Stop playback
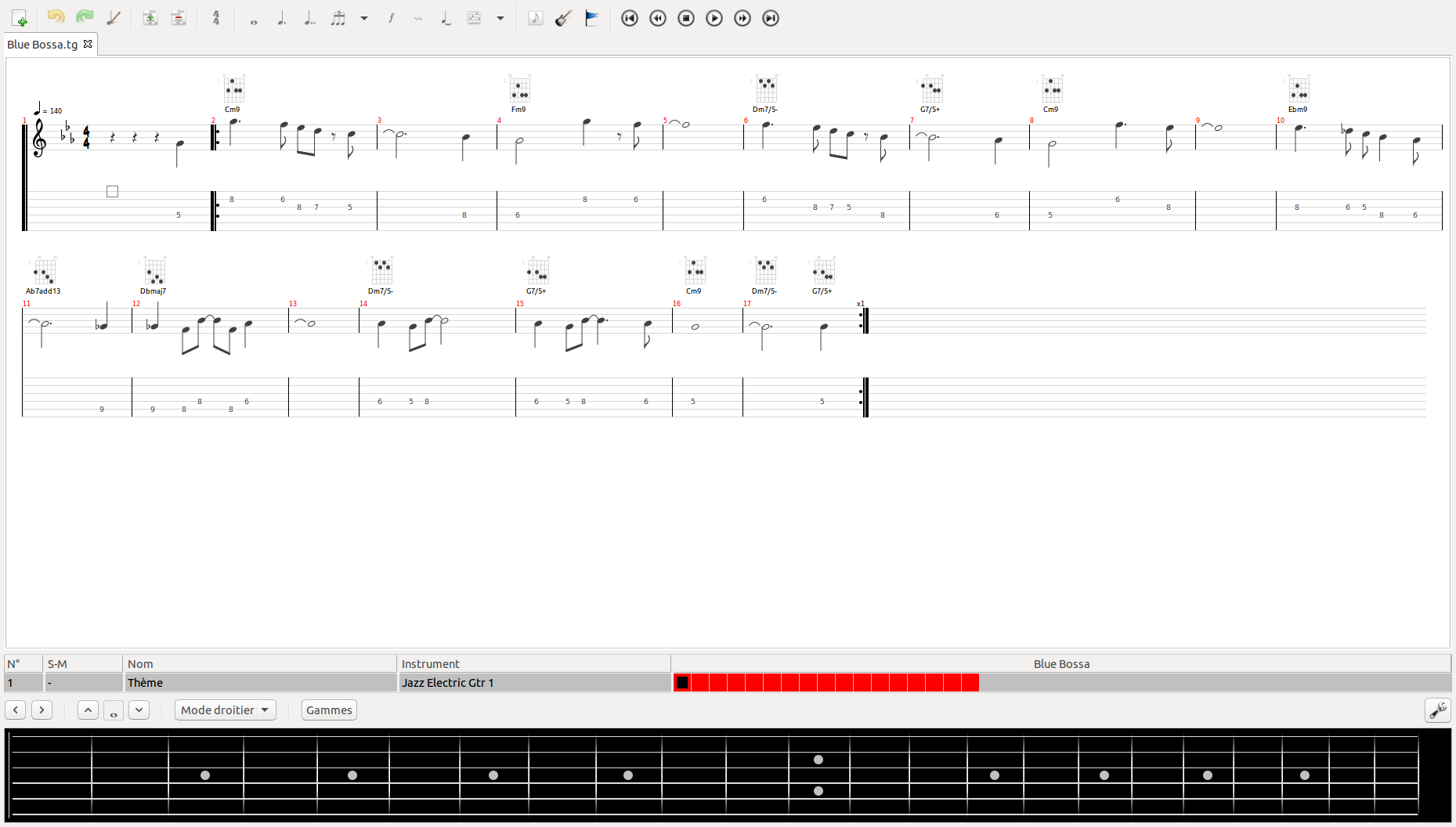This screenshot has width=1456, height=827. click(x=686, y=18)
